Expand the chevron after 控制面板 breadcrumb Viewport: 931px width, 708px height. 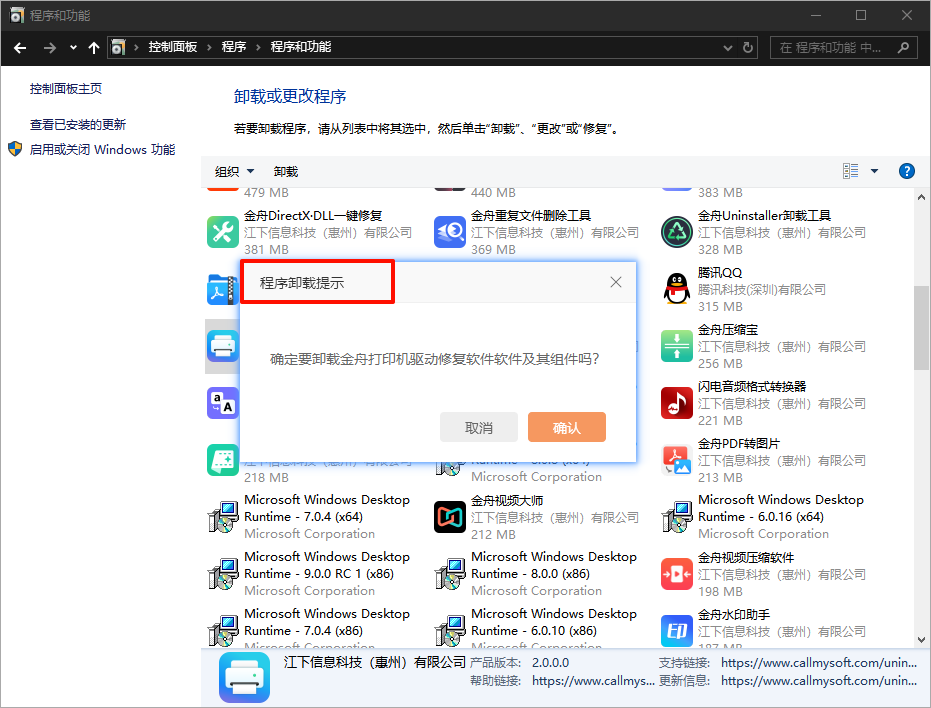point(209,47)
